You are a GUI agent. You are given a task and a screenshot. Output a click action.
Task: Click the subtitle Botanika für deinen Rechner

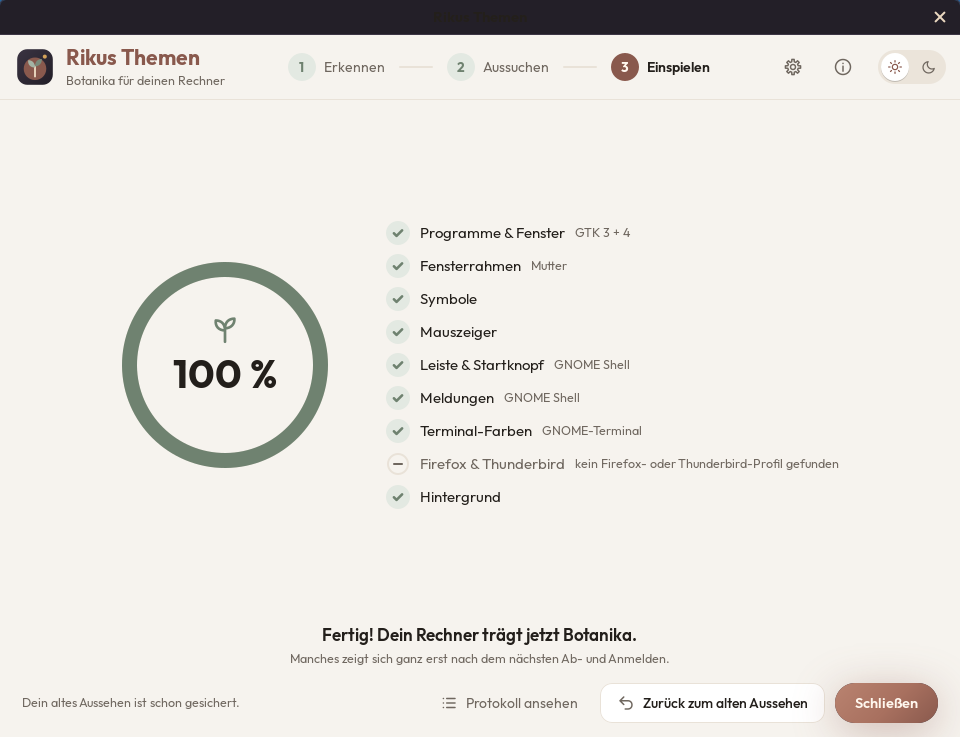[x=145, y=81]
